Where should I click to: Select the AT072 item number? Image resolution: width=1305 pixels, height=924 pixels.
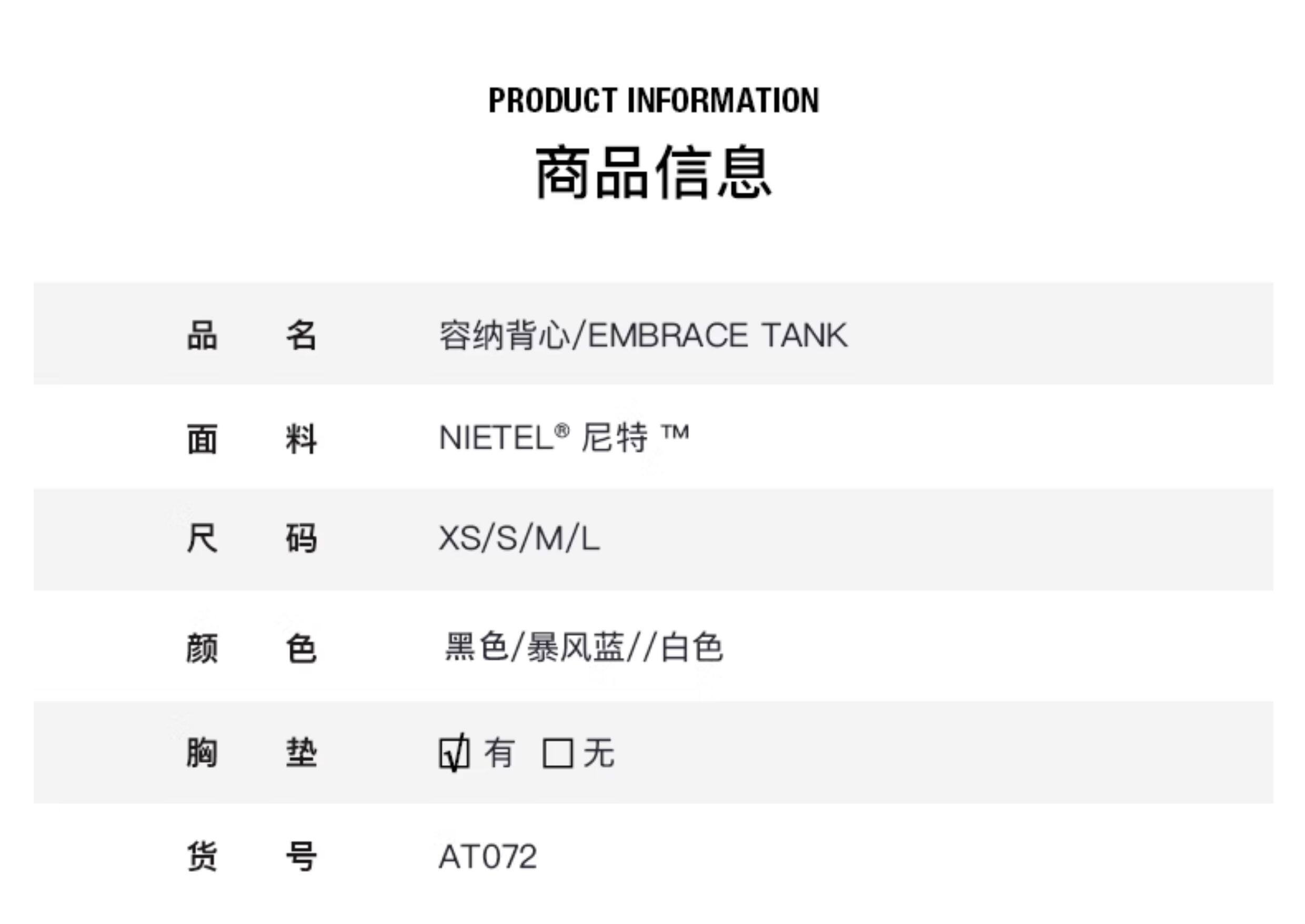click(487, 856)
